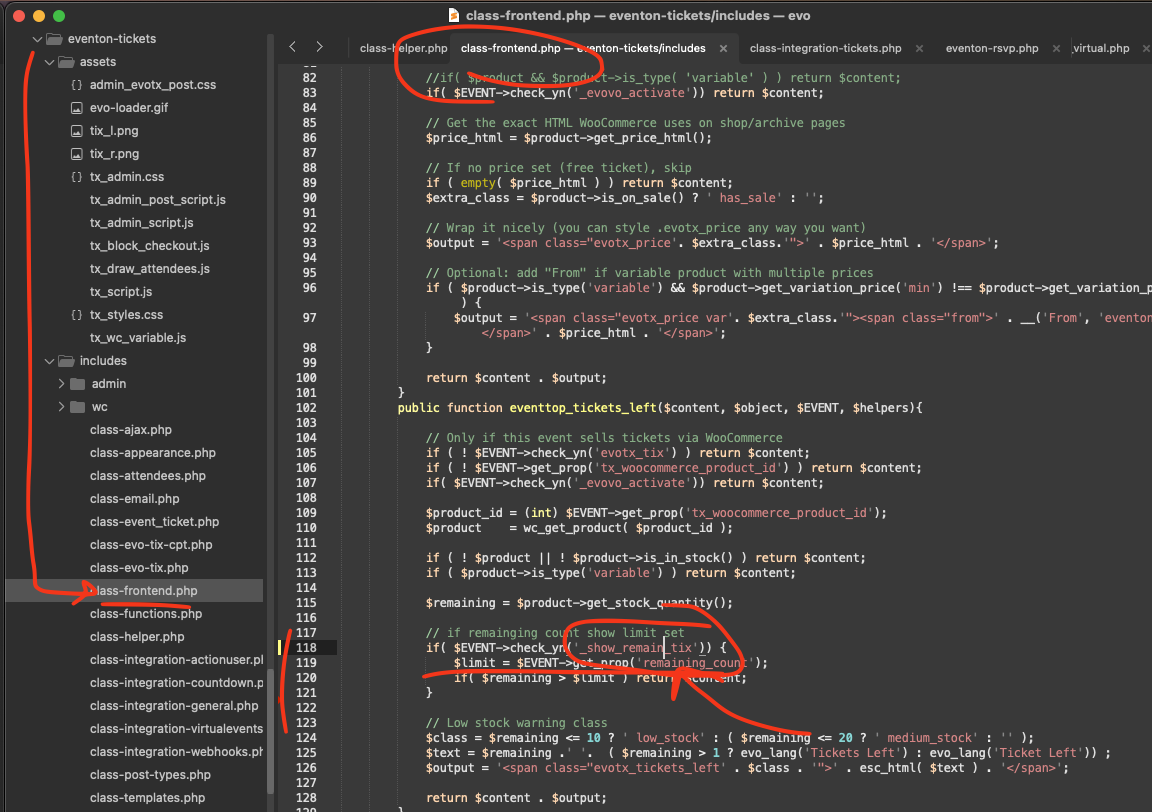This screenshot has height=812, width=1152.
Task: Click the evo-loader.gif image file icon
Action: click(76, 108)
